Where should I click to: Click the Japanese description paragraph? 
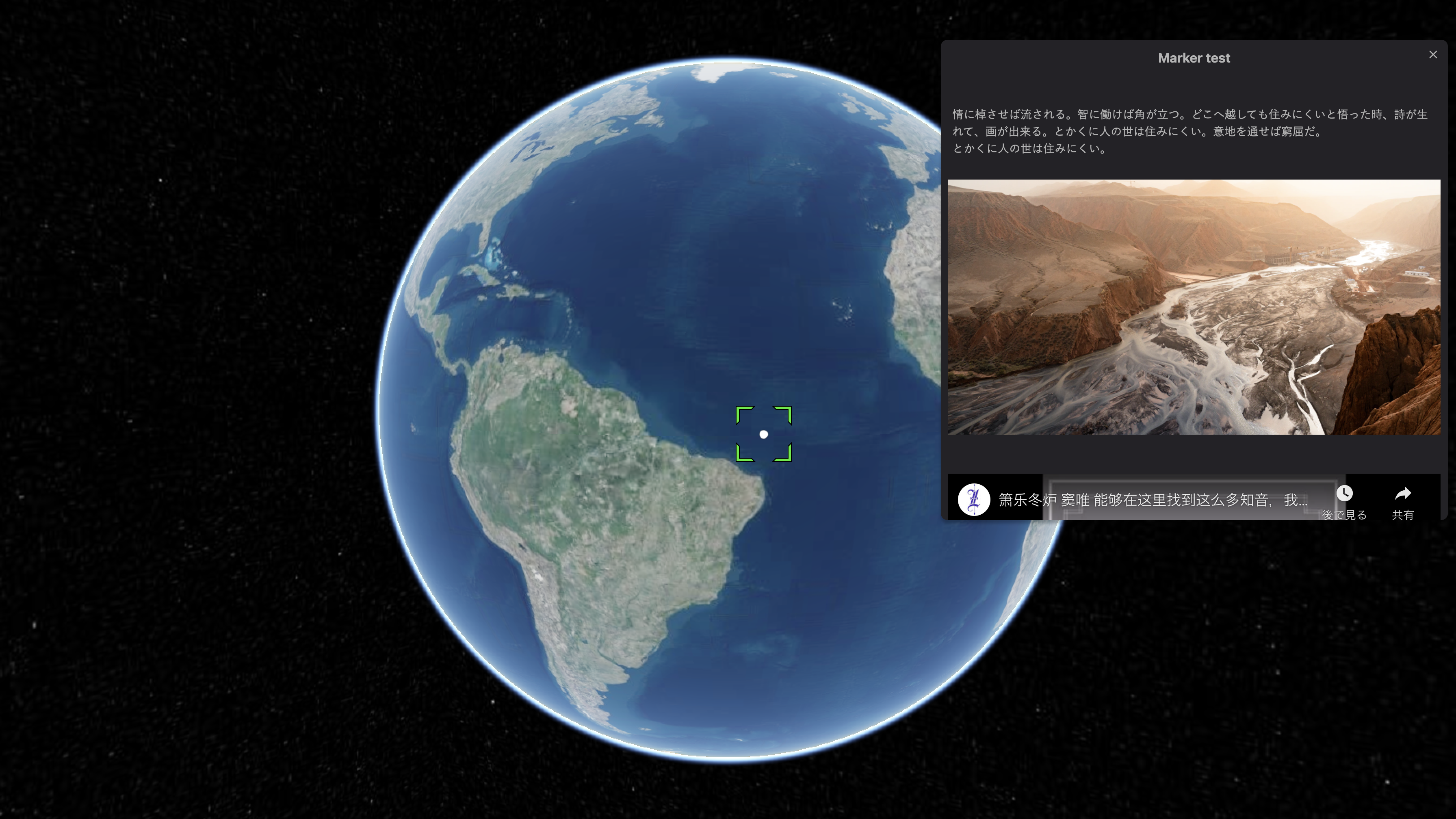coord(1189,131)
